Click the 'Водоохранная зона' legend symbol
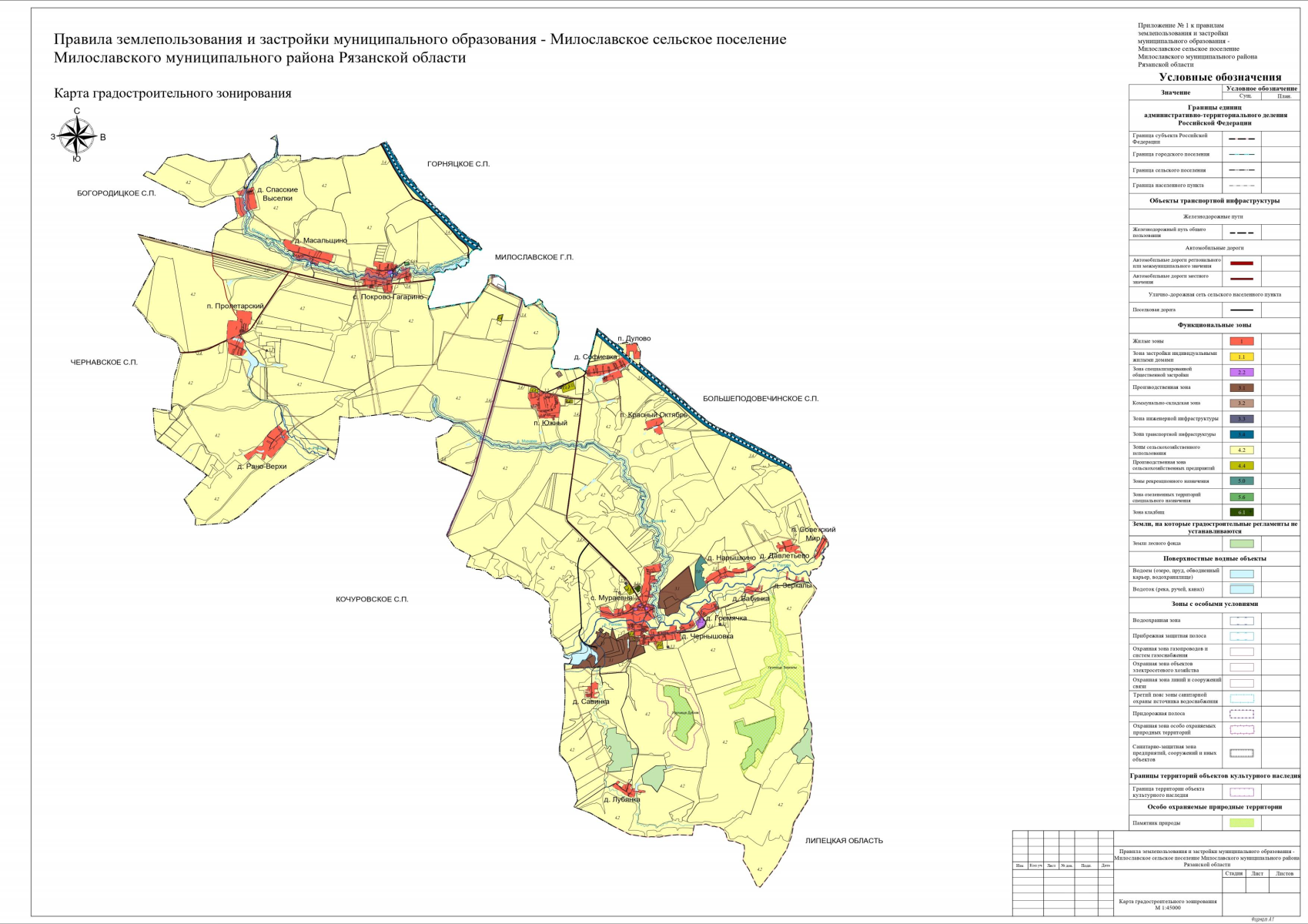Screen dimensions: 1308x924 pyautogui.click(x=1241, y=621)
